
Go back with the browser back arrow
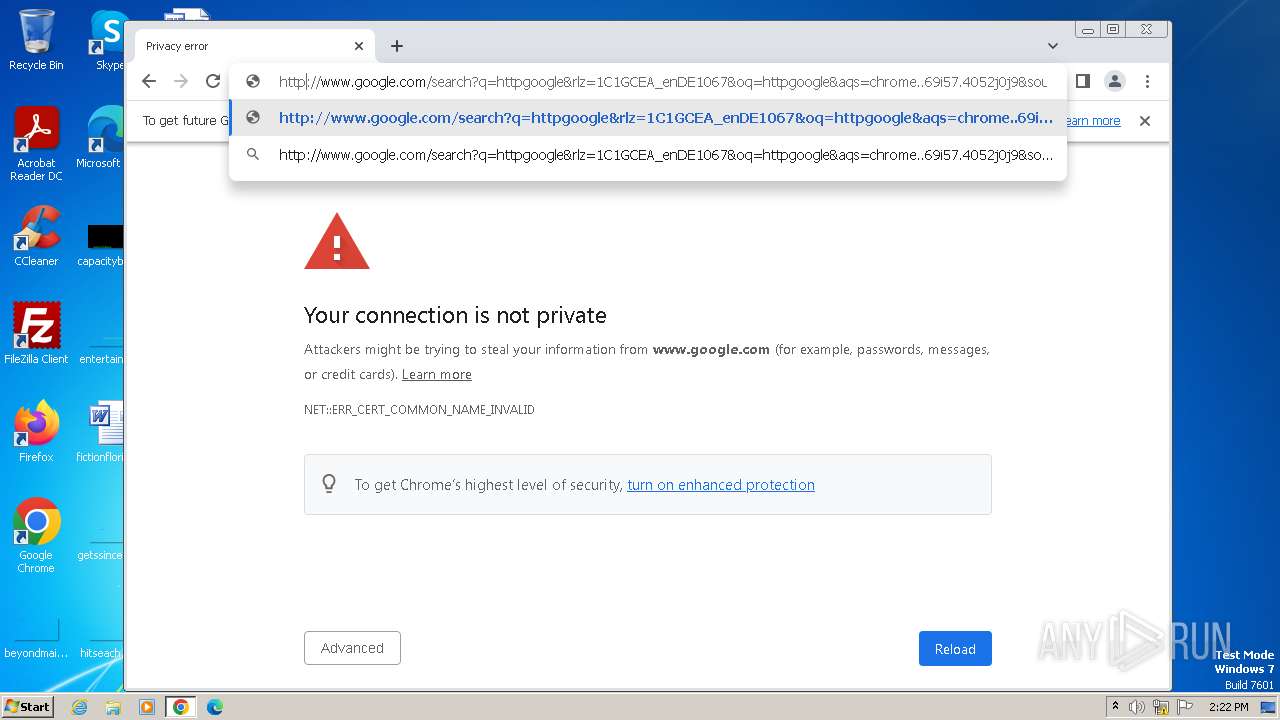tap(149, 81)
